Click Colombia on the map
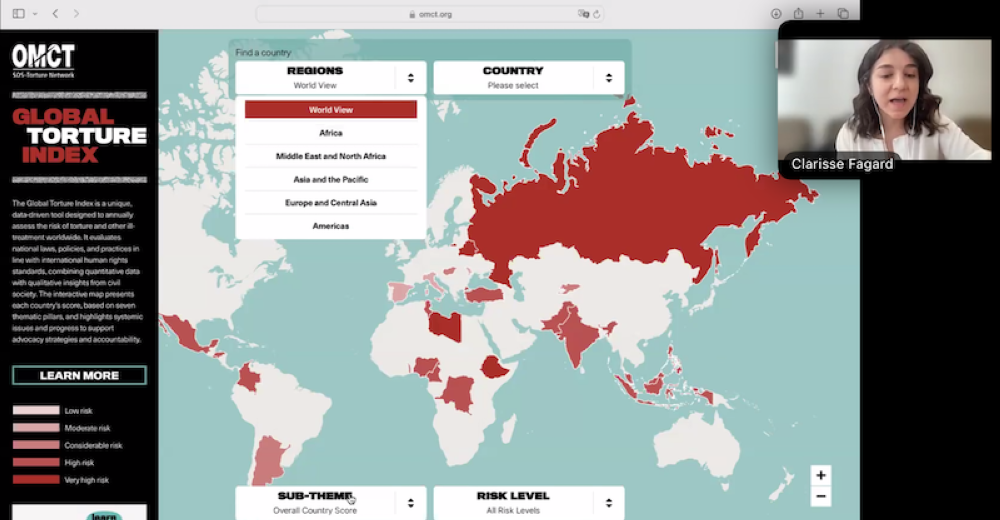 [x=248, y=378]
